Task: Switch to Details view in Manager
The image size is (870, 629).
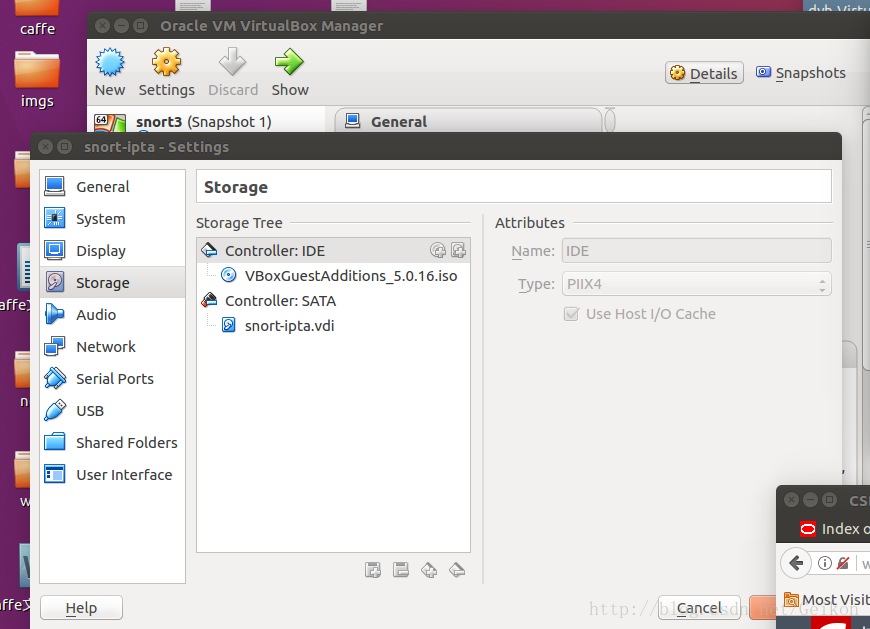Action: (x=704, y=73)
